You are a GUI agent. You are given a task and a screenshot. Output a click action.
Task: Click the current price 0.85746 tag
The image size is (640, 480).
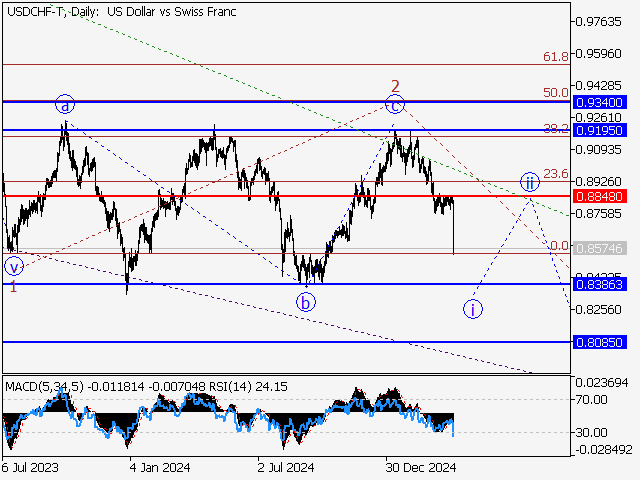click(x=600, y=246)
